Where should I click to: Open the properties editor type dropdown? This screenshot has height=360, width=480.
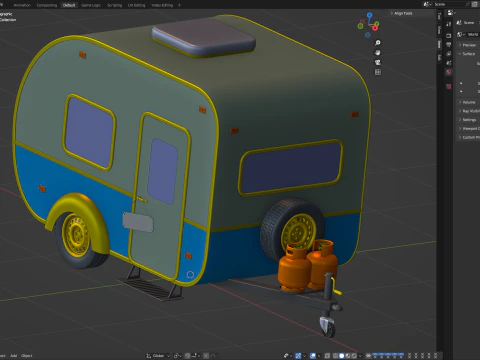(x=451, y=13)
